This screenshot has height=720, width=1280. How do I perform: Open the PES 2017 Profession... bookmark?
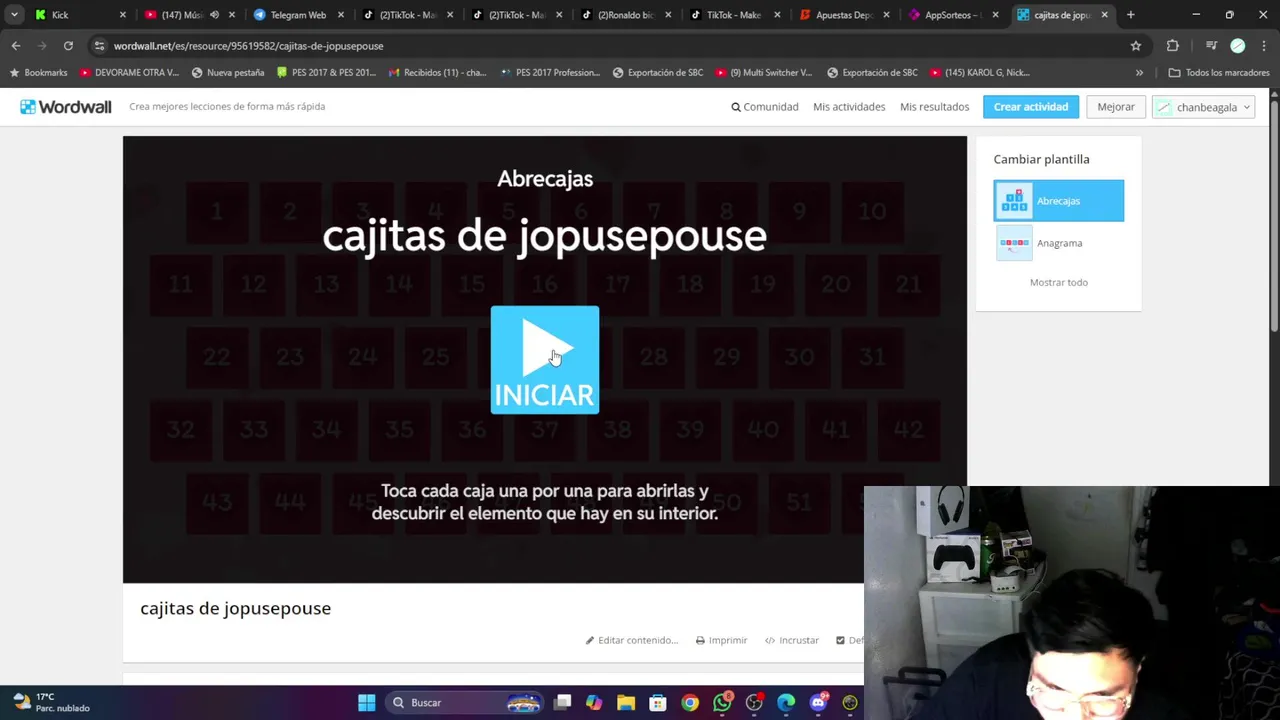tap(550, 73)
